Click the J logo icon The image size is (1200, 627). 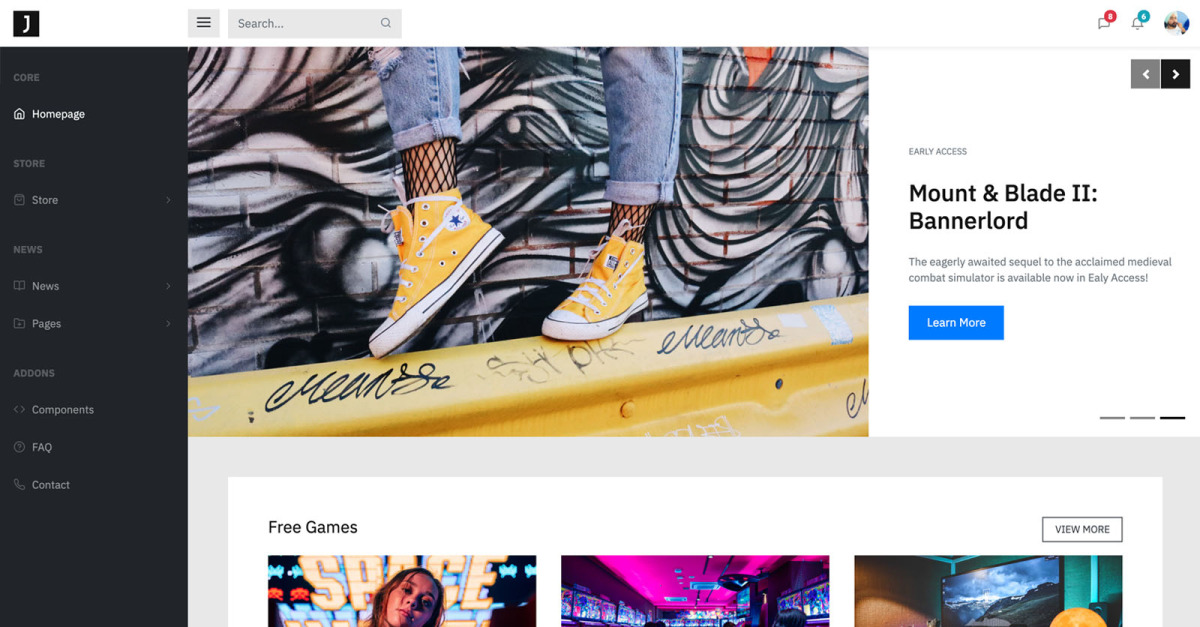point(26,23)
